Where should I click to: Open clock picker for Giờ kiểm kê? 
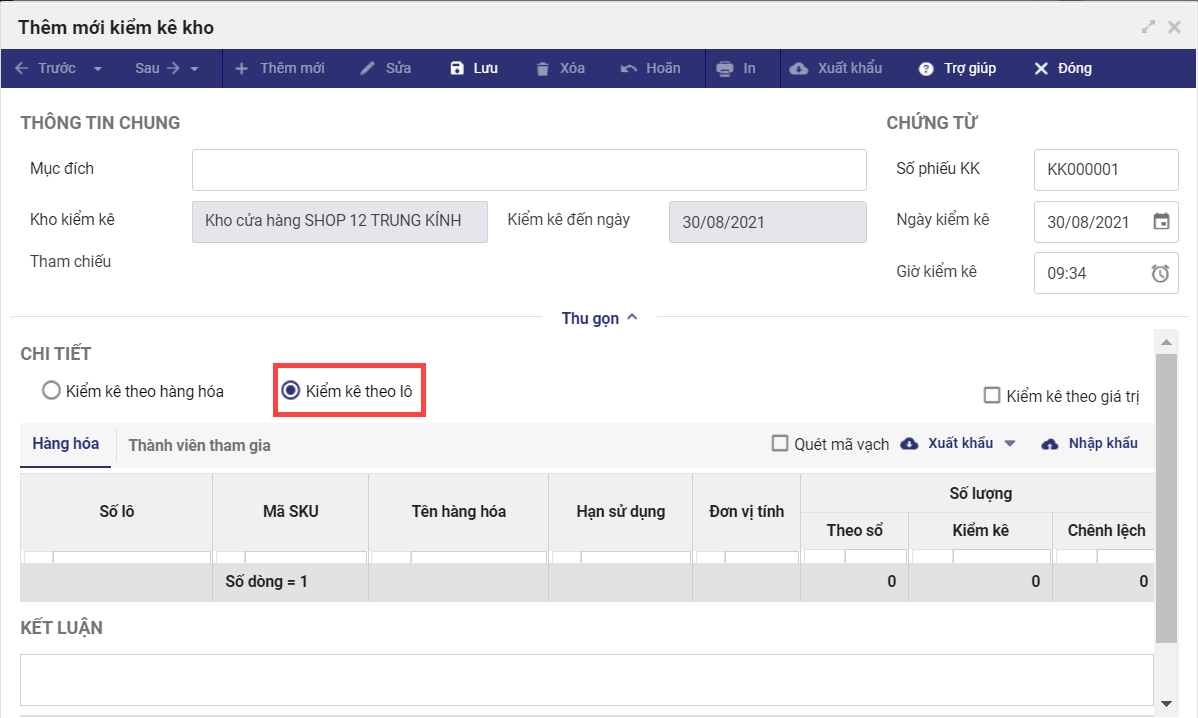[x=1160, y=273]
